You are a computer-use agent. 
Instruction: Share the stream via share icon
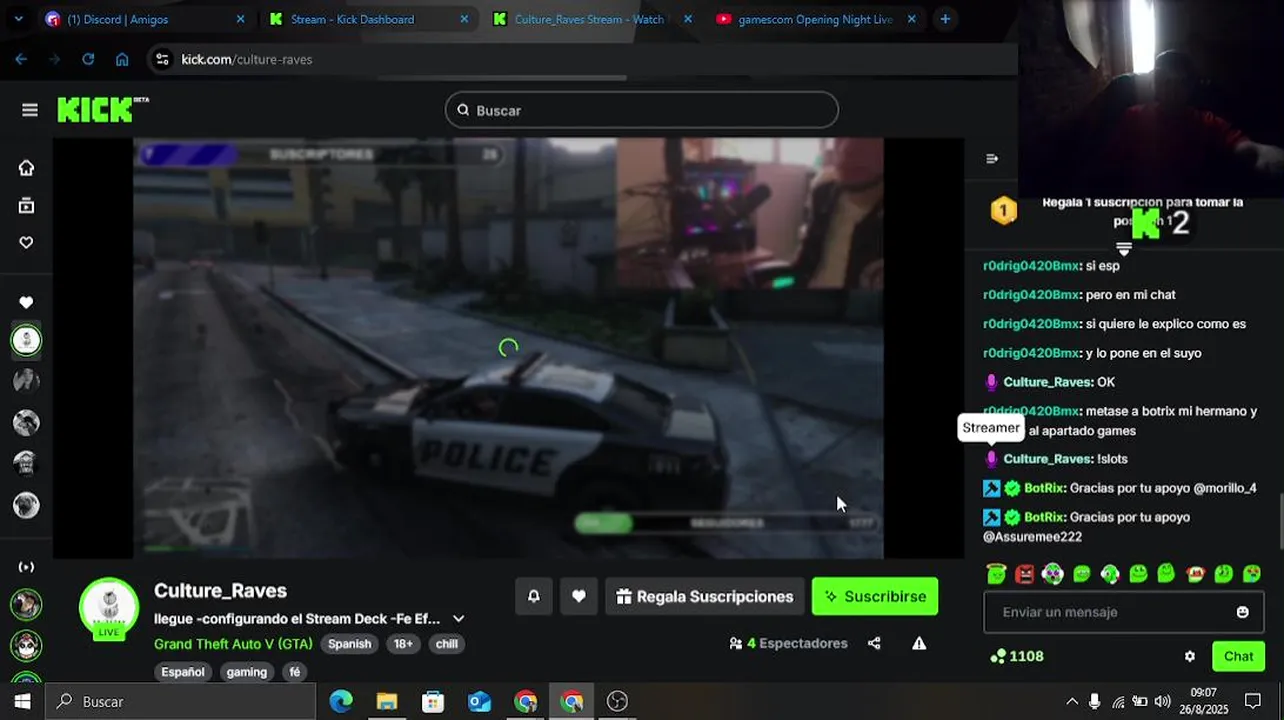click(874, 643)
